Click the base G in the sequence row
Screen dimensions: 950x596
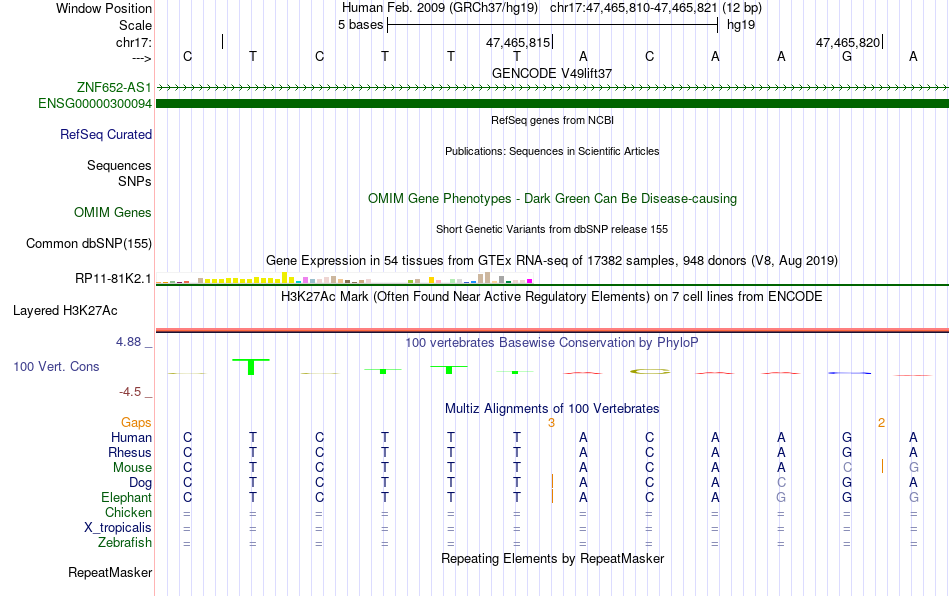click(847, 56)
